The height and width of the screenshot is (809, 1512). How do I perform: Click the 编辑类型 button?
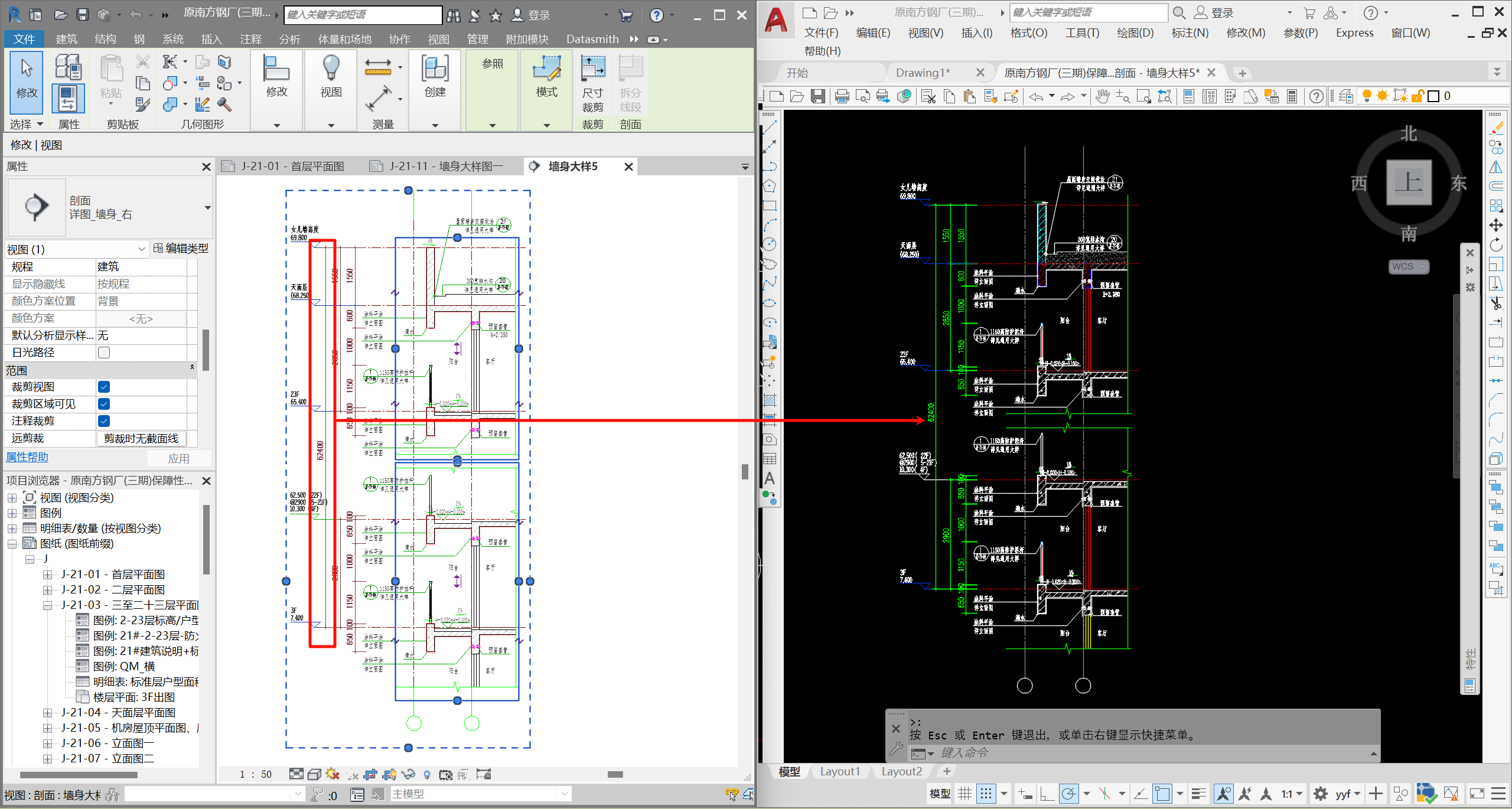click(x=181, y=249)
